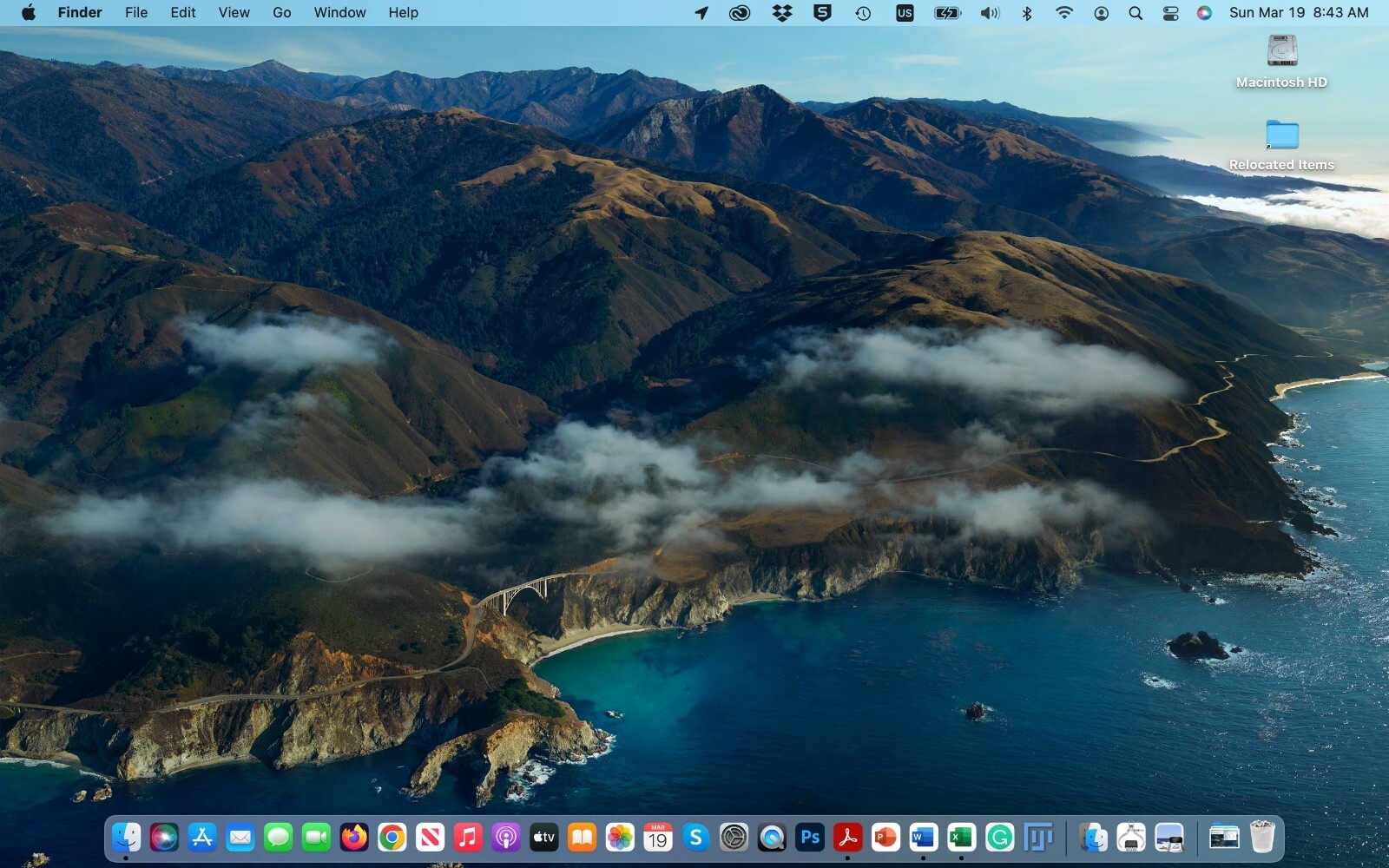Open Adobe Acrobat in the Dock
The height and width of the screenshot is (868, 1389).
click(x=847, y=838)
